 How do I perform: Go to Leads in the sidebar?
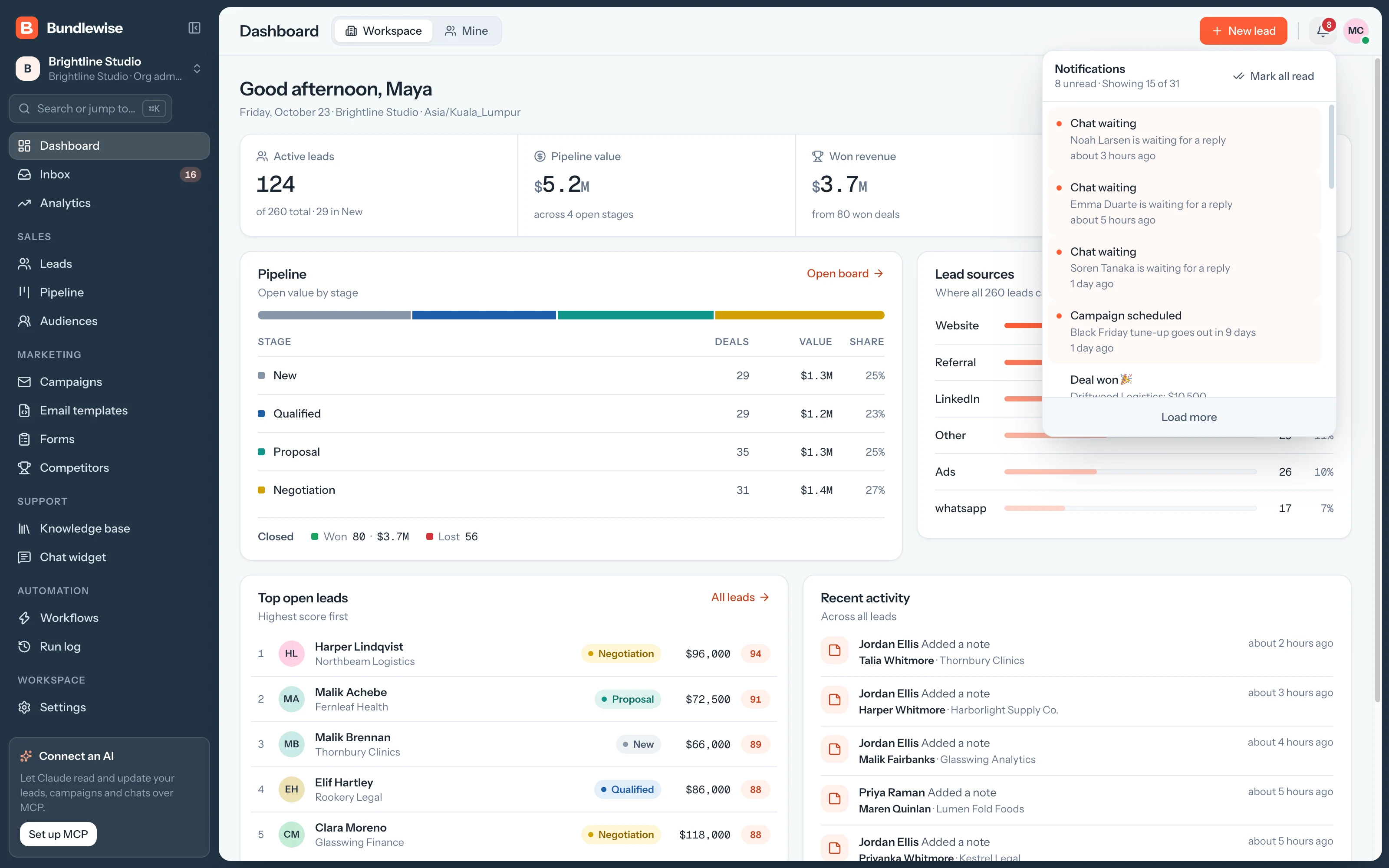click(x=109, y=264)
